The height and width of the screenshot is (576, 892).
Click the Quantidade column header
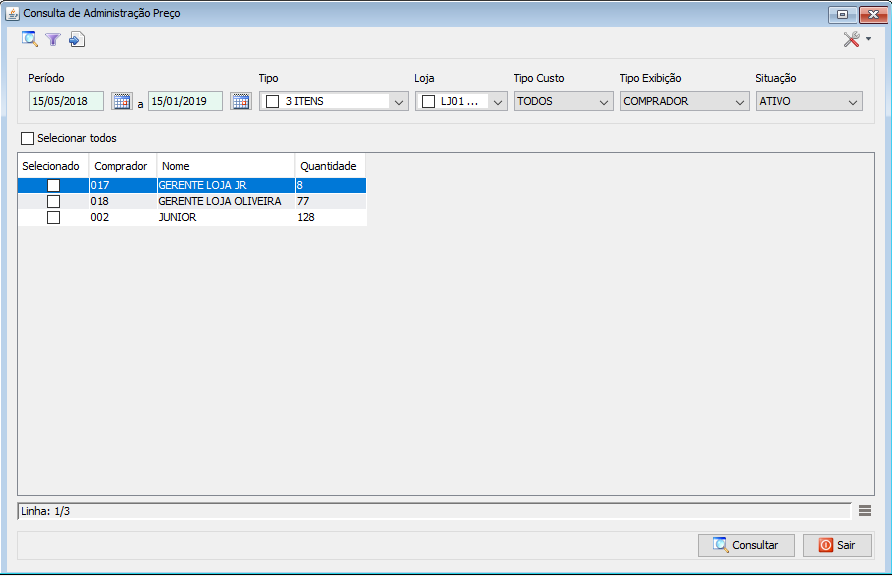[329, 166]
